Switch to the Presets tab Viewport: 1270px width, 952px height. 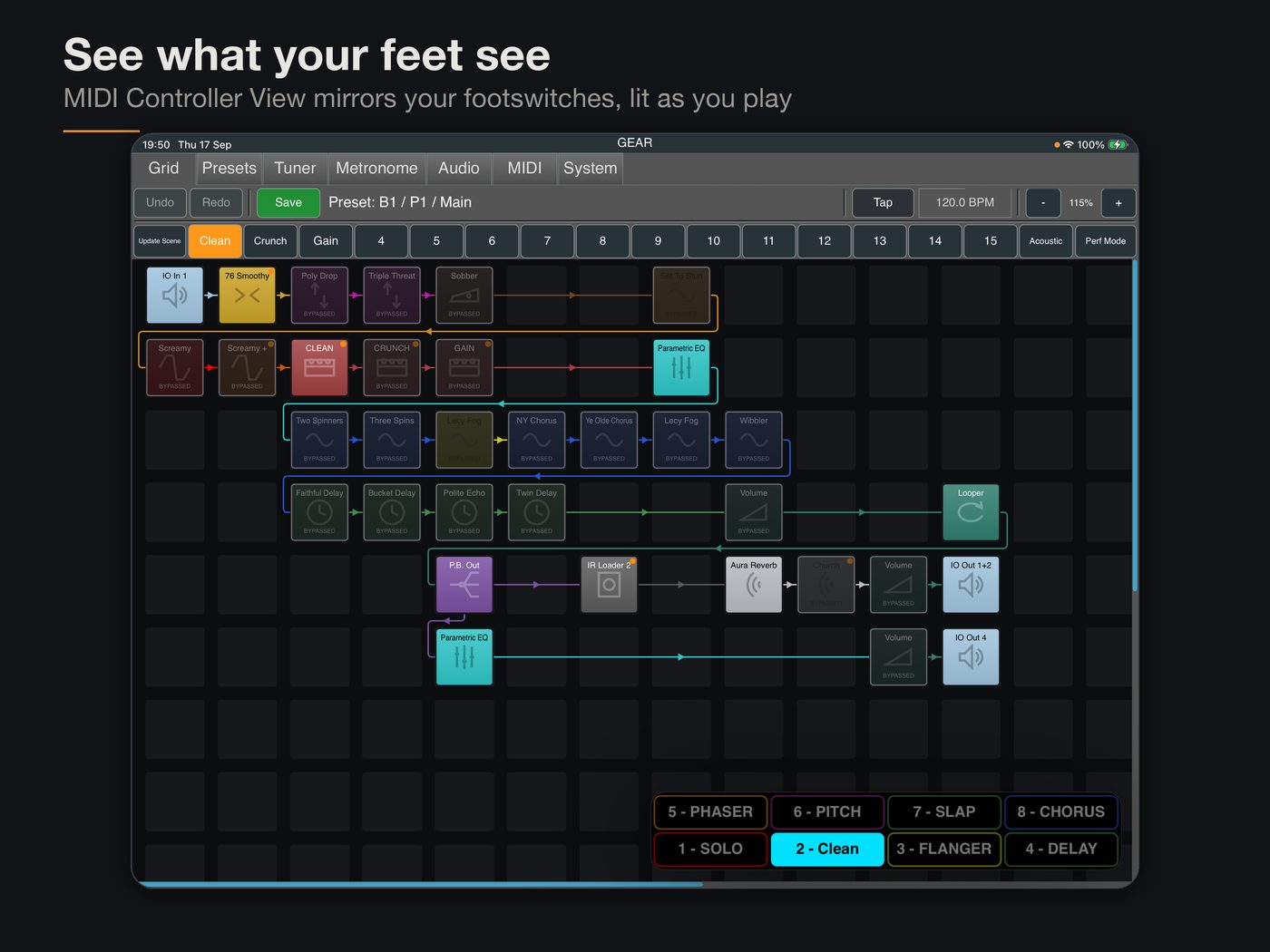[230, 169]
